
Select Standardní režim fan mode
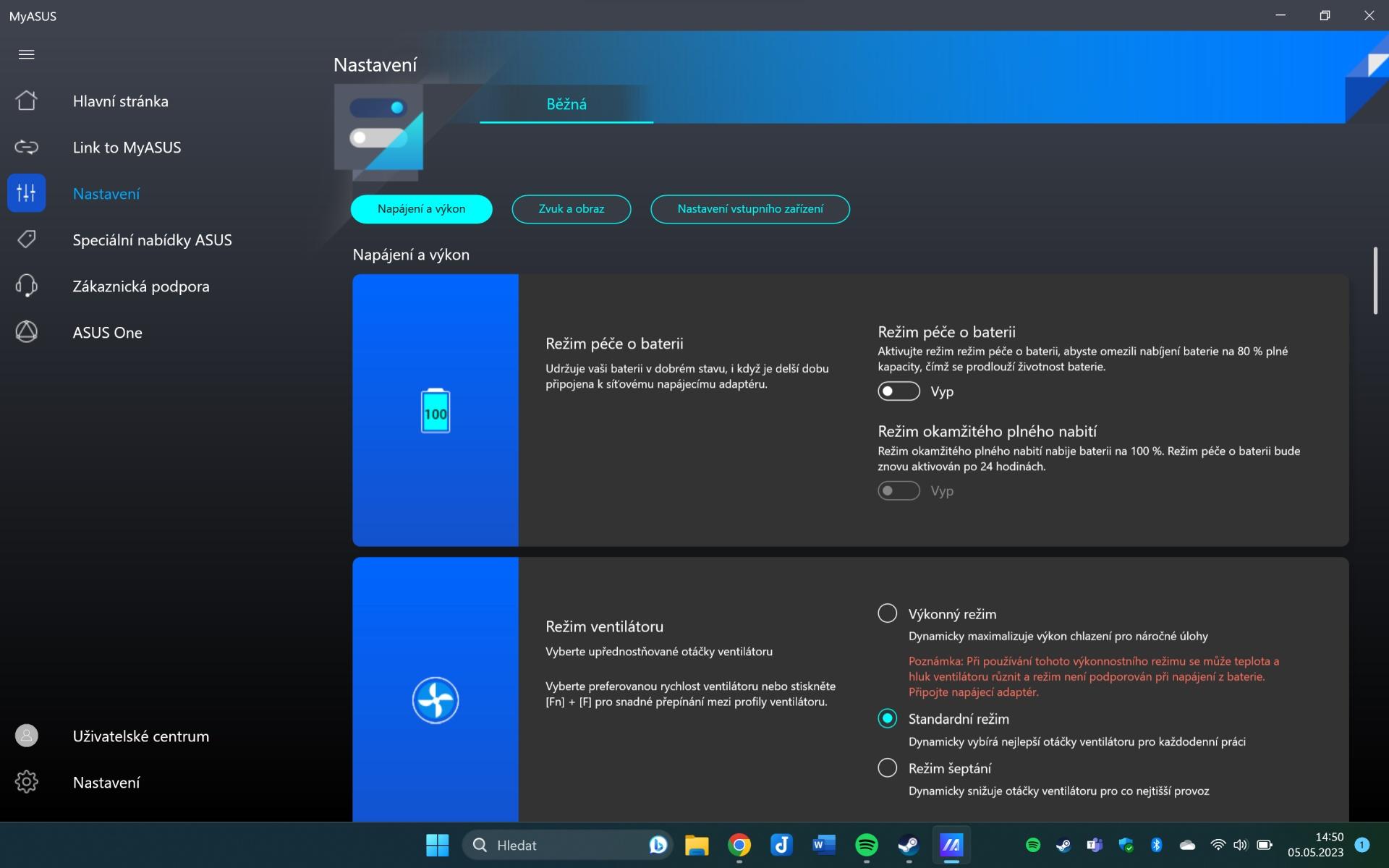887,718
